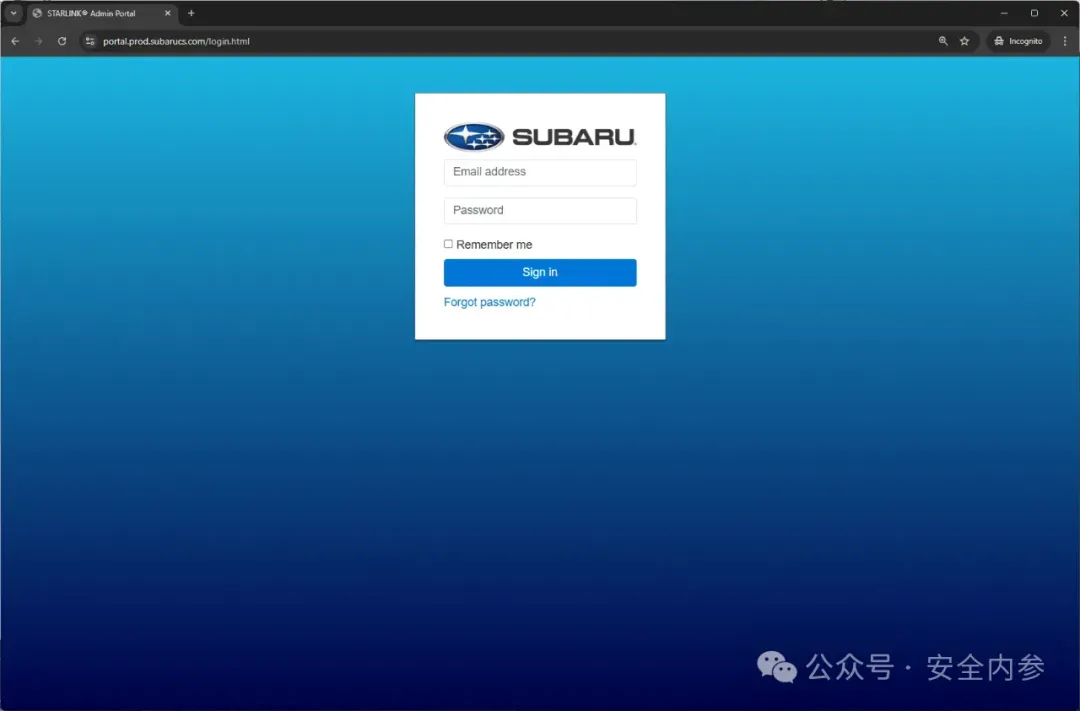Go back using the browser back arrow

pos(15,41)
